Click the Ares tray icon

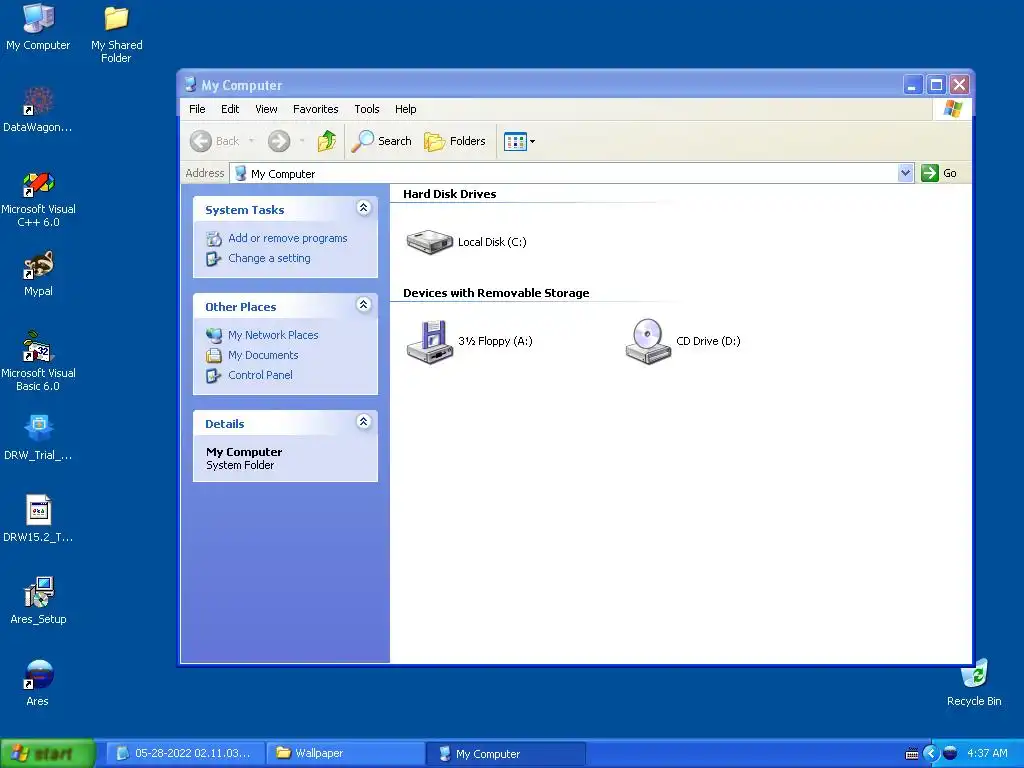[950, 754]
